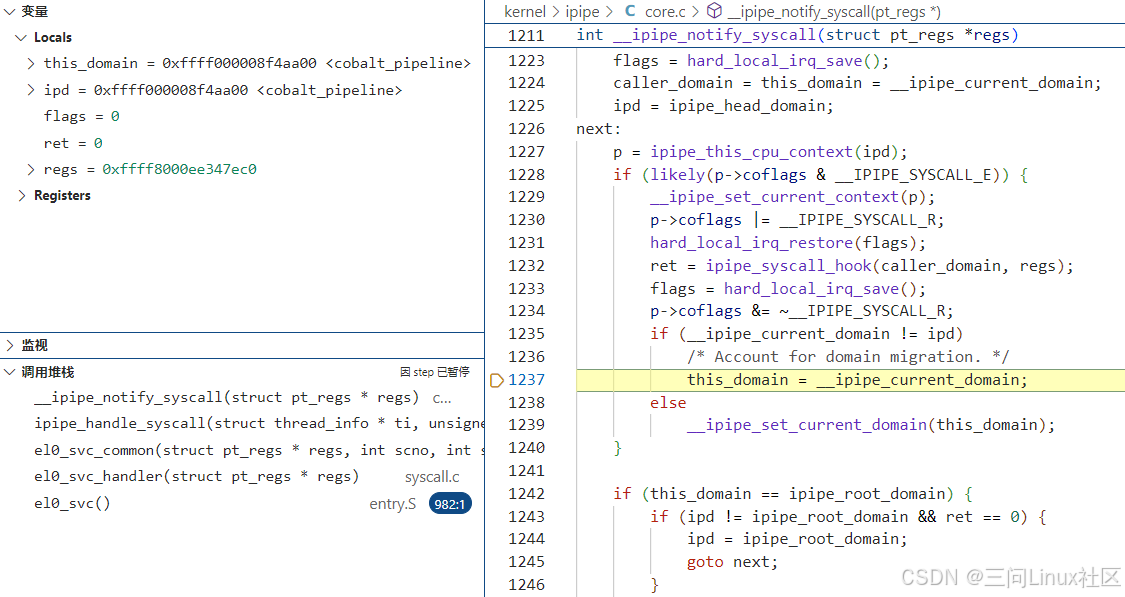The image size is (1125, 597).
Task: Expand the regs variable
Action: [30, 169]
